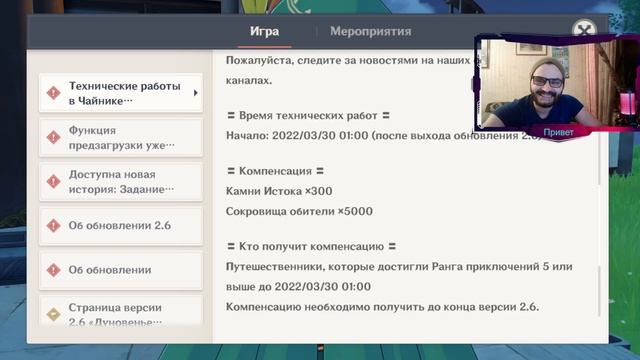Click heading Кто получит компенсацию
The height and width of the screenshot is (360, 640).
point(311,247)
